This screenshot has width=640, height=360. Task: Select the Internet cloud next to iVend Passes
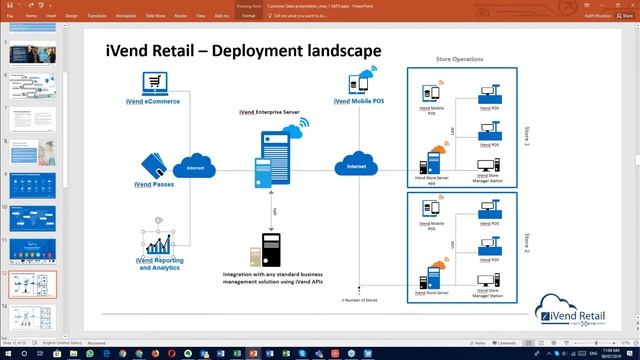(194, 166)
